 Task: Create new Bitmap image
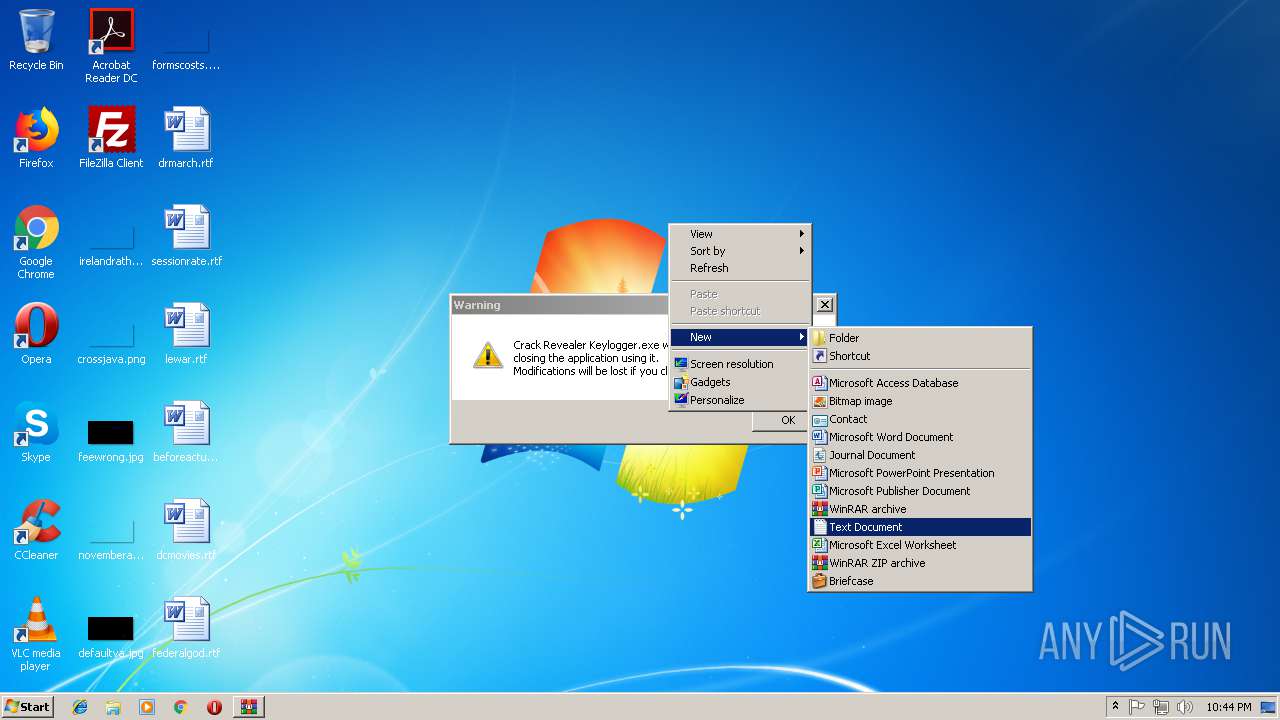point(920,401)
